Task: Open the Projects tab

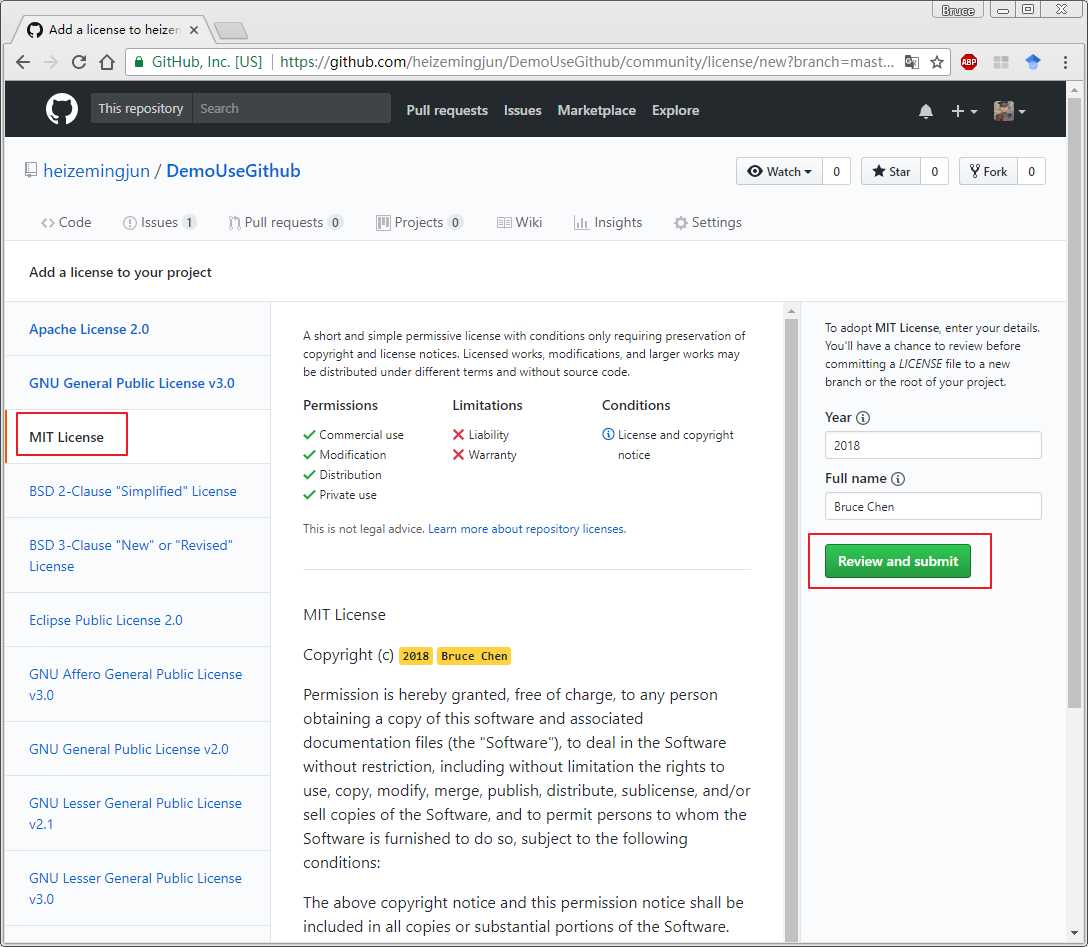Action: [x=419, y=223]
